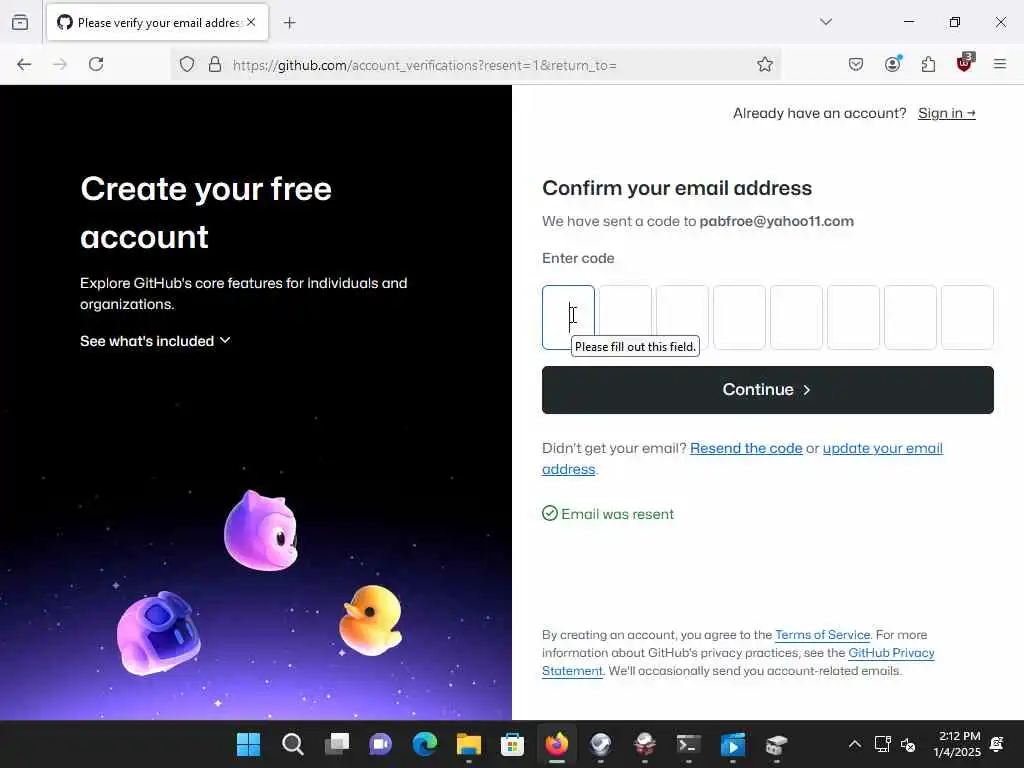Focus the second code digit box
Screen dimensions: 1024x768
[x=625, y=317]
